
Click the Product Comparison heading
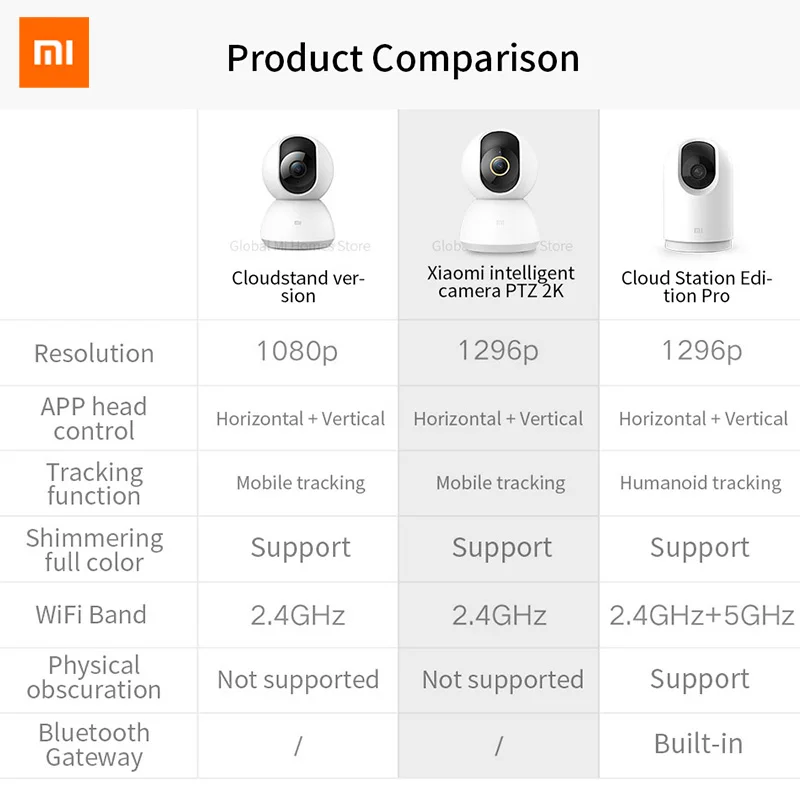click(402, 58)
